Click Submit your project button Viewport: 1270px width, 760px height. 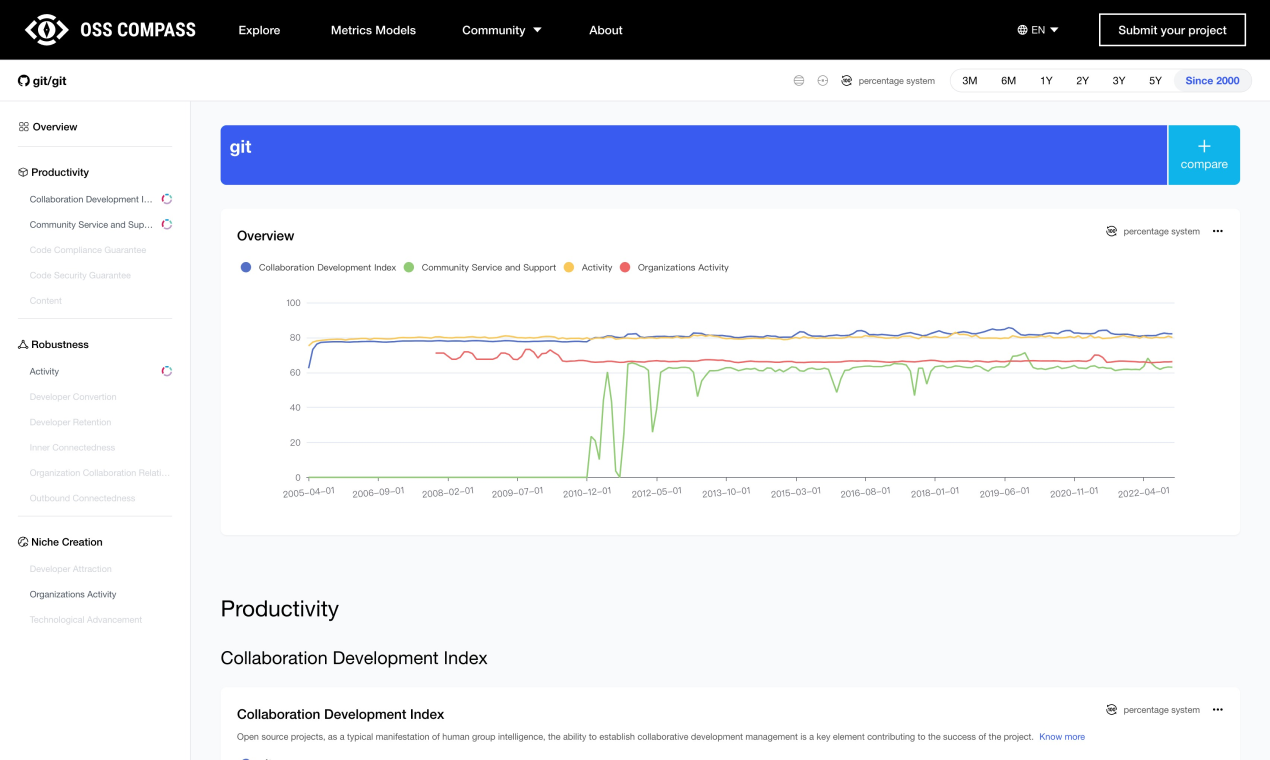click(1172, 30)
